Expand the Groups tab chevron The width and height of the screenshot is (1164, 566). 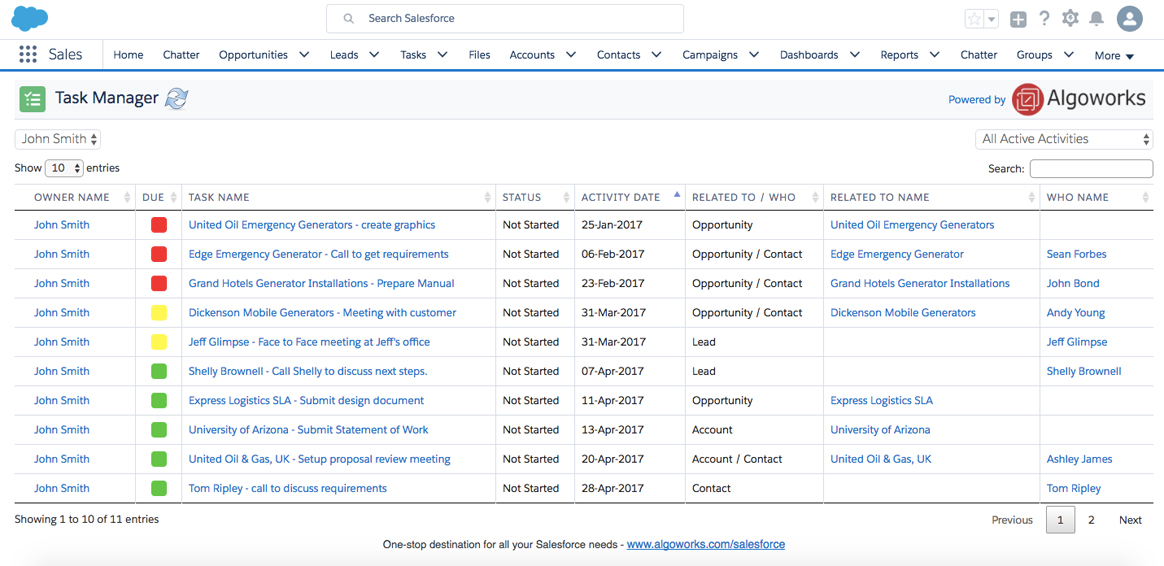[1069, 55]
